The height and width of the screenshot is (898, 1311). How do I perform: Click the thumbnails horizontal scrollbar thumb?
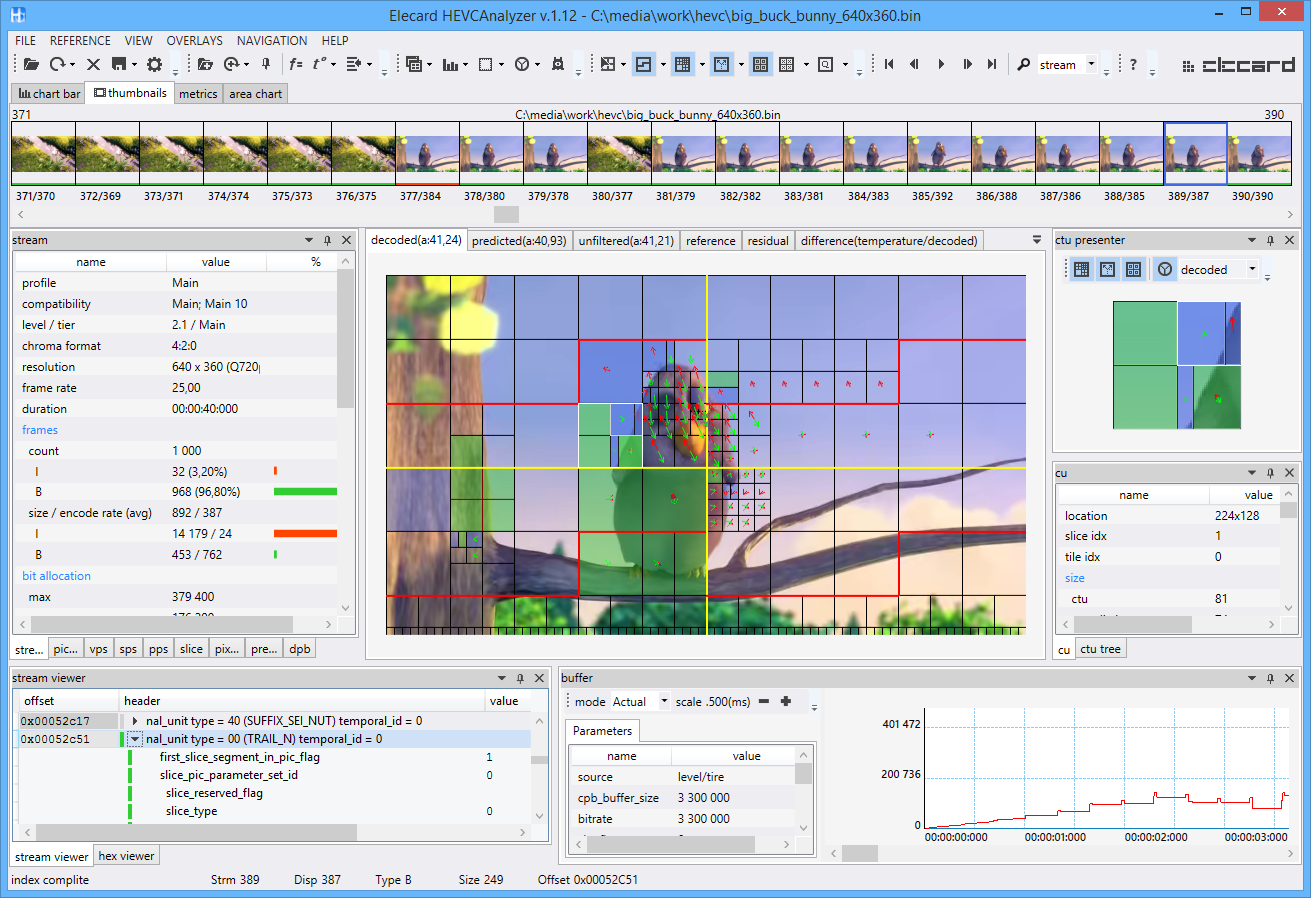pos(507,214)
